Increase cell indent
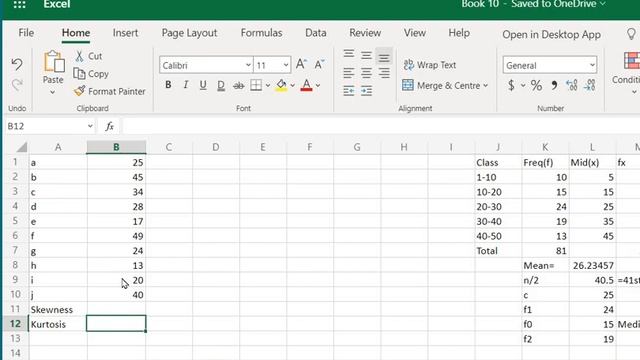The image size is (640, 360). tap(366, 91)
